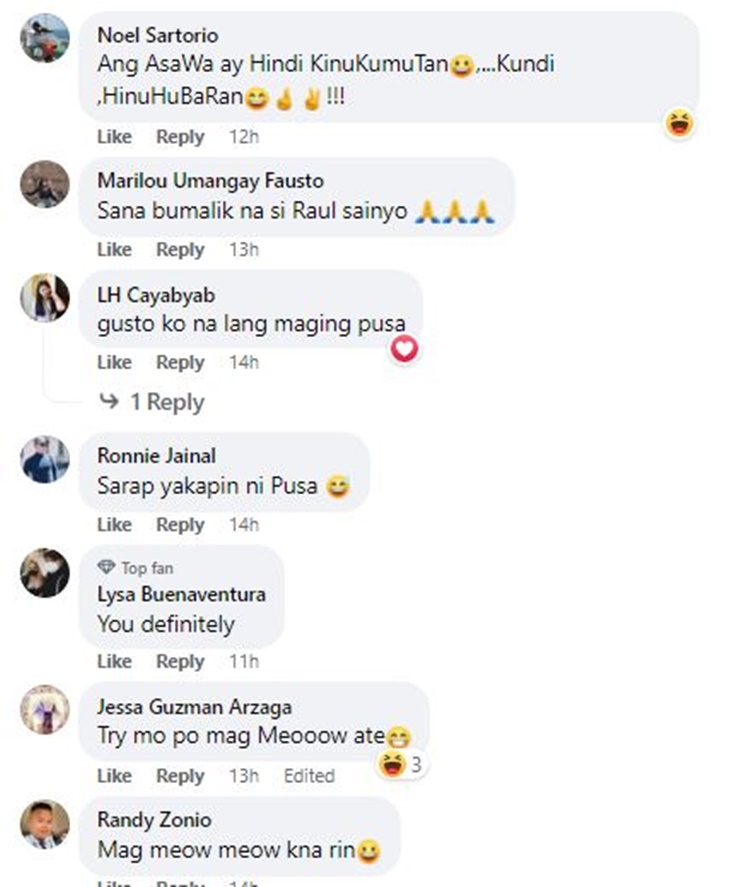
Task: Open the 12h timestamp on Noel's comment
Action: click(244, 136)
